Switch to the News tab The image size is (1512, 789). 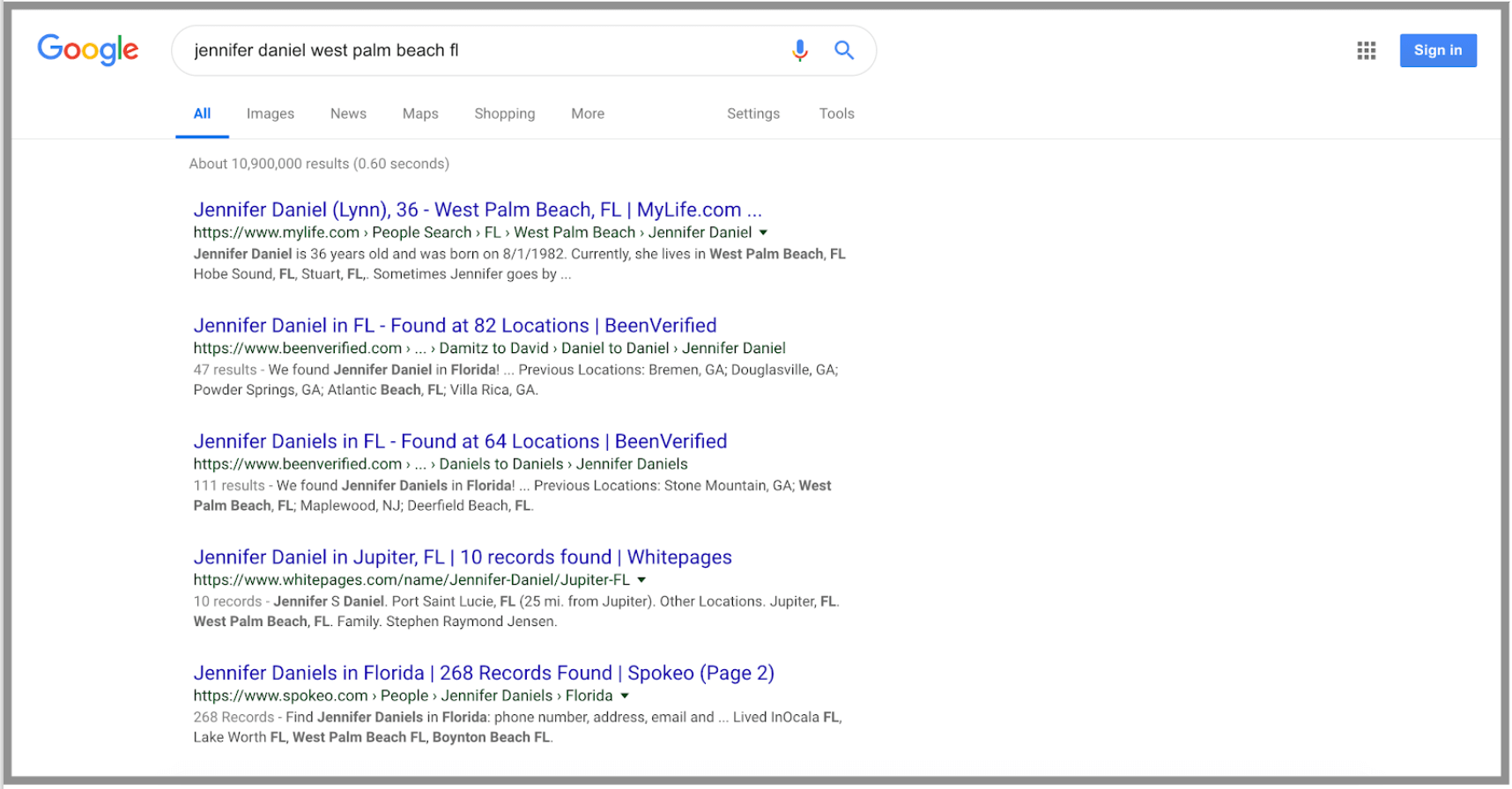[348, 114]
